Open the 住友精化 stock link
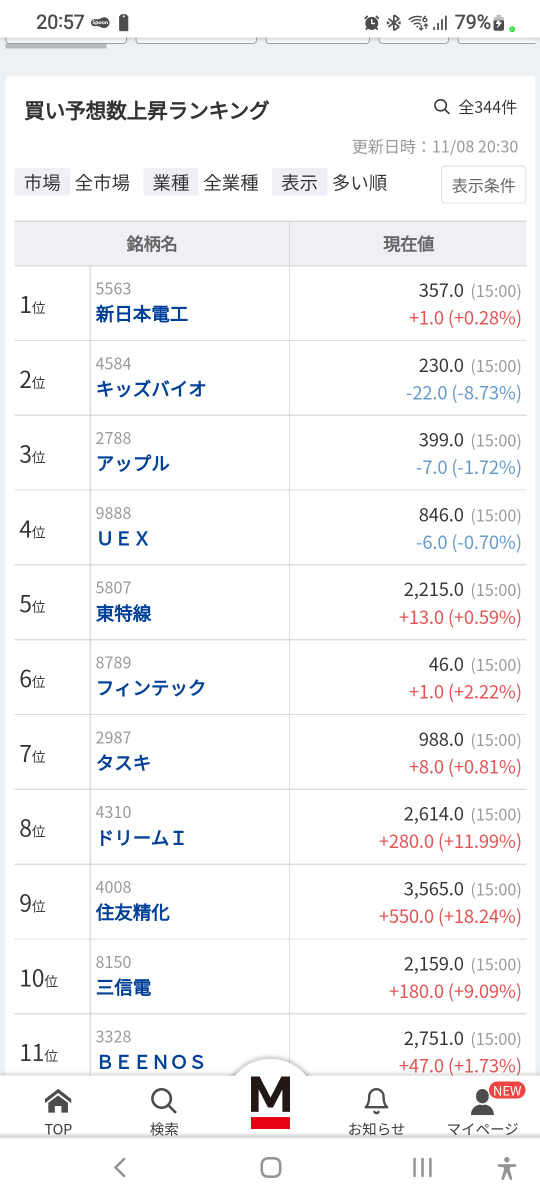Image resolution: width=540 pixels, height=1200 pixels. tap(133, 912)
